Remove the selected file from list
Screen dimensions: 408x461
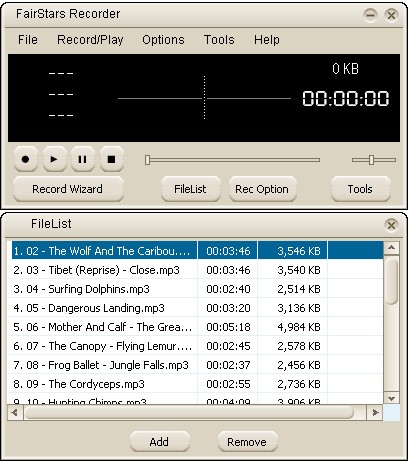tap(247, 442)
